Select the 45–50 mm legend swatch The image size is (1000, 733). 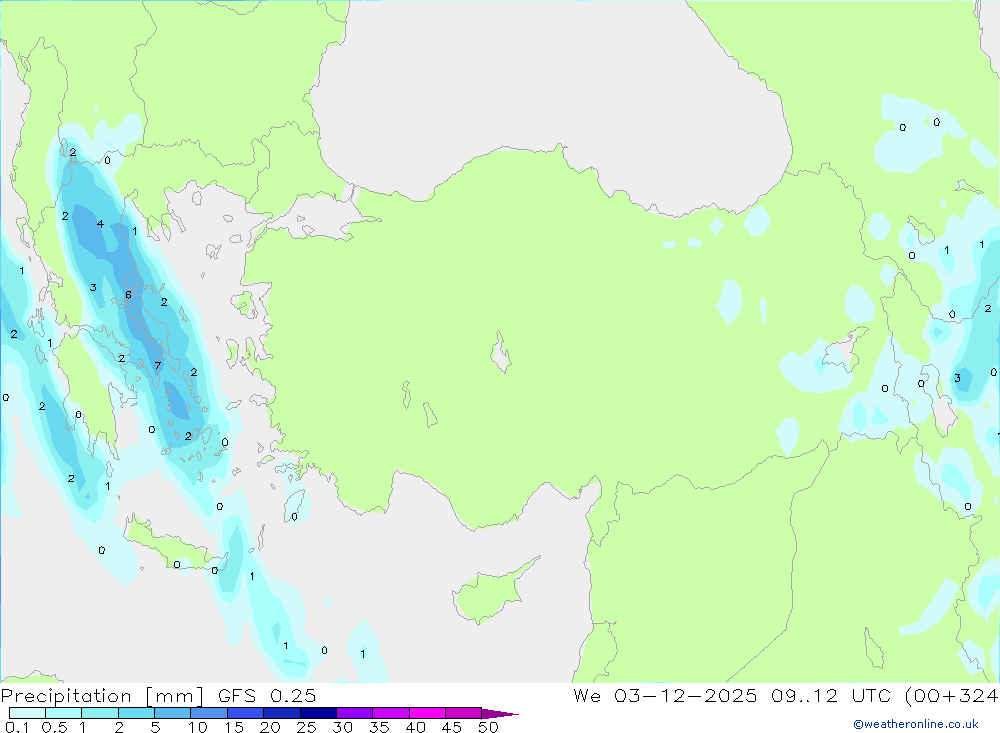464,713
